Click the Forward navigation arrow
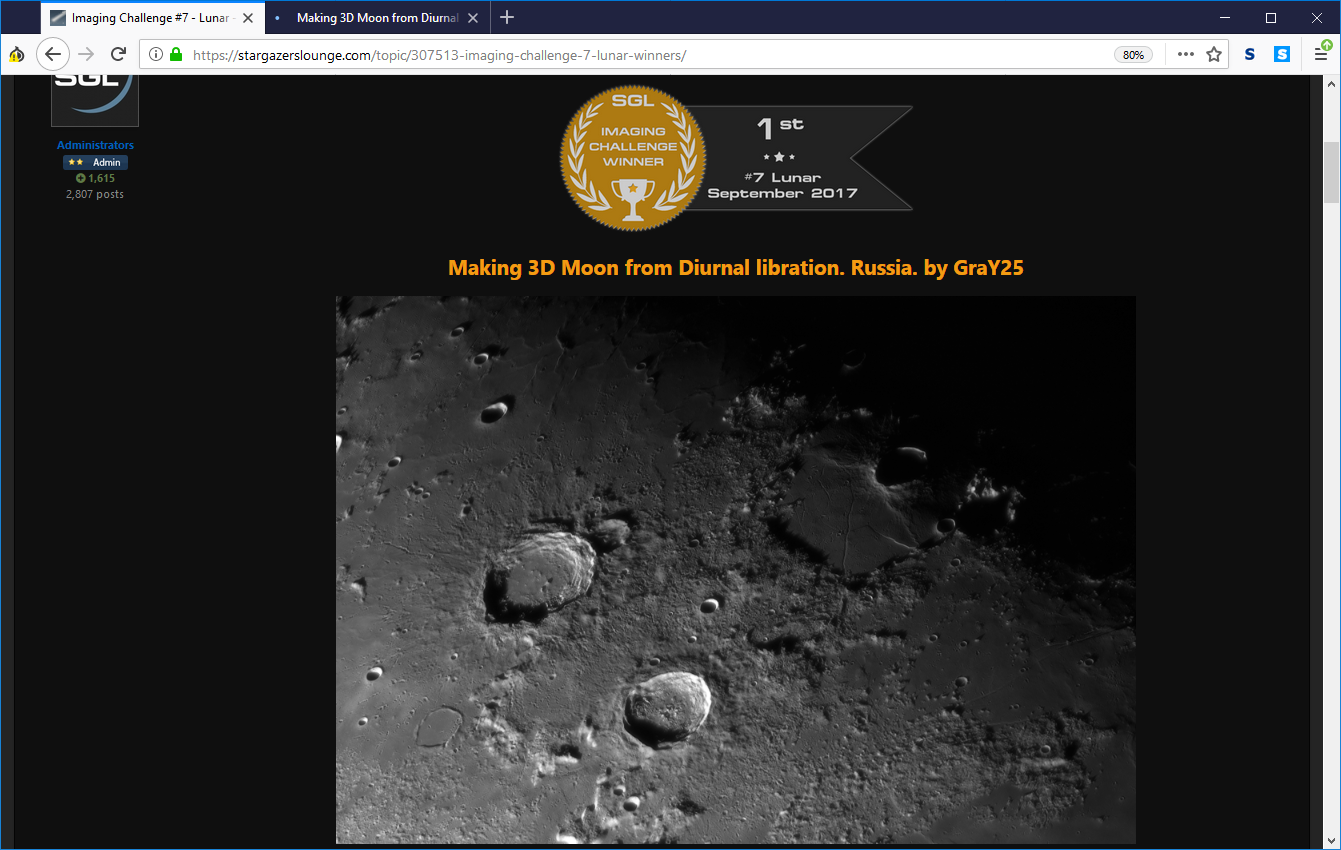This screenshot has width=1341, height=850. click(x=87, y=55)
